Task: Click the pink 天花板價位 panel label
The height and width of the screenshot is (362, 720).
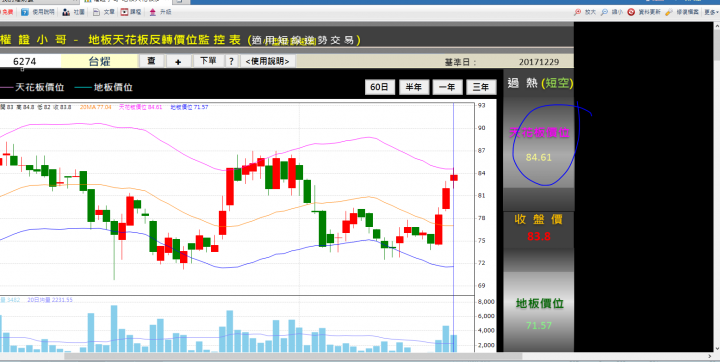Action: point(539,133)
